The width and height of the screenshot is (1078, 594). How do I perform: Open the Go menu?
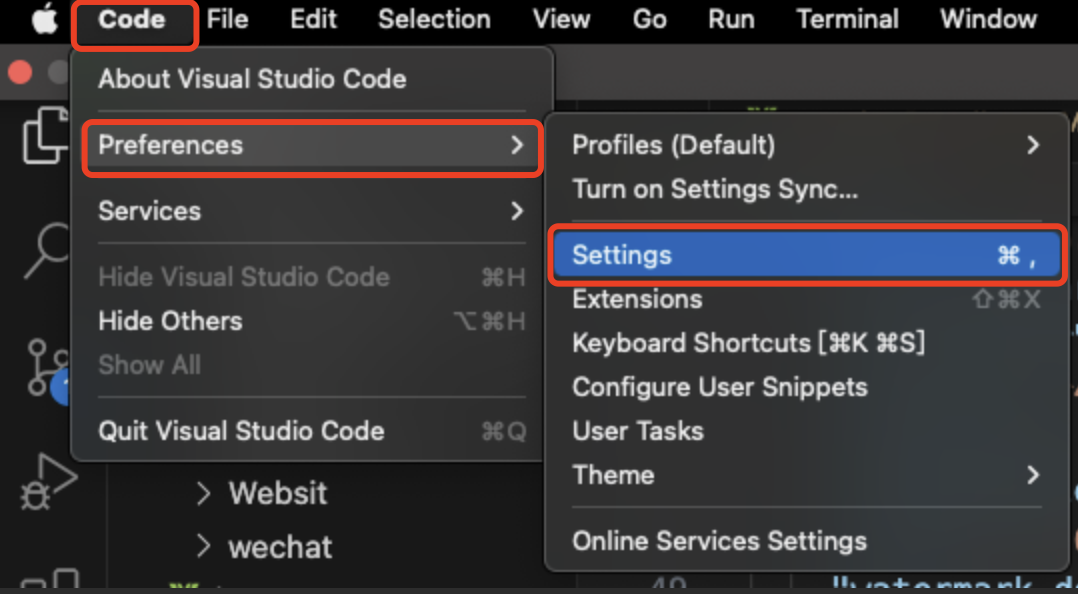650,19
